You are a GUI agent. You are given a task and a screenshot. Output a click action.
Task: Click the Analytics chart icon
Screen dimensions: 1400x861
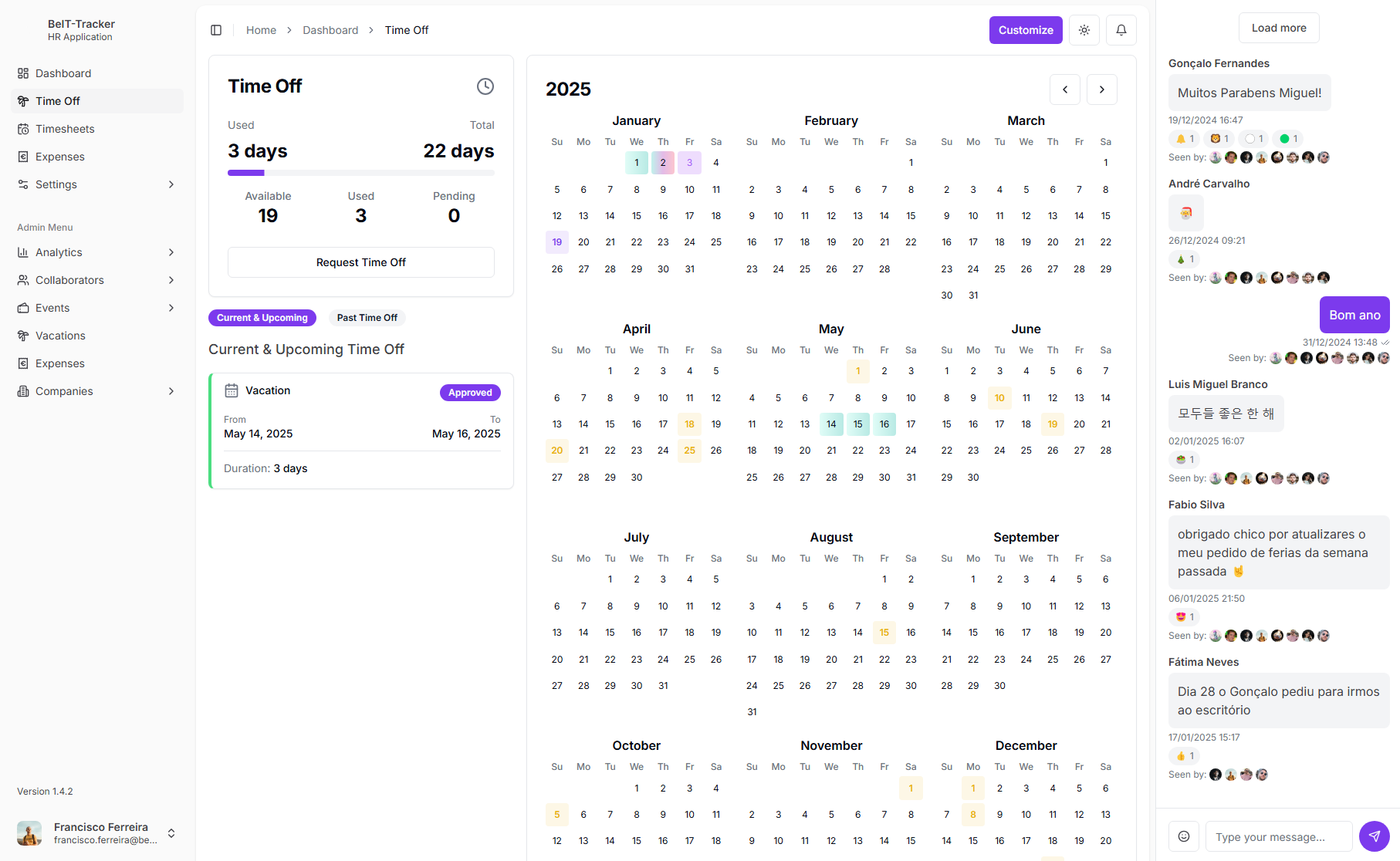(x=23, y=252)
